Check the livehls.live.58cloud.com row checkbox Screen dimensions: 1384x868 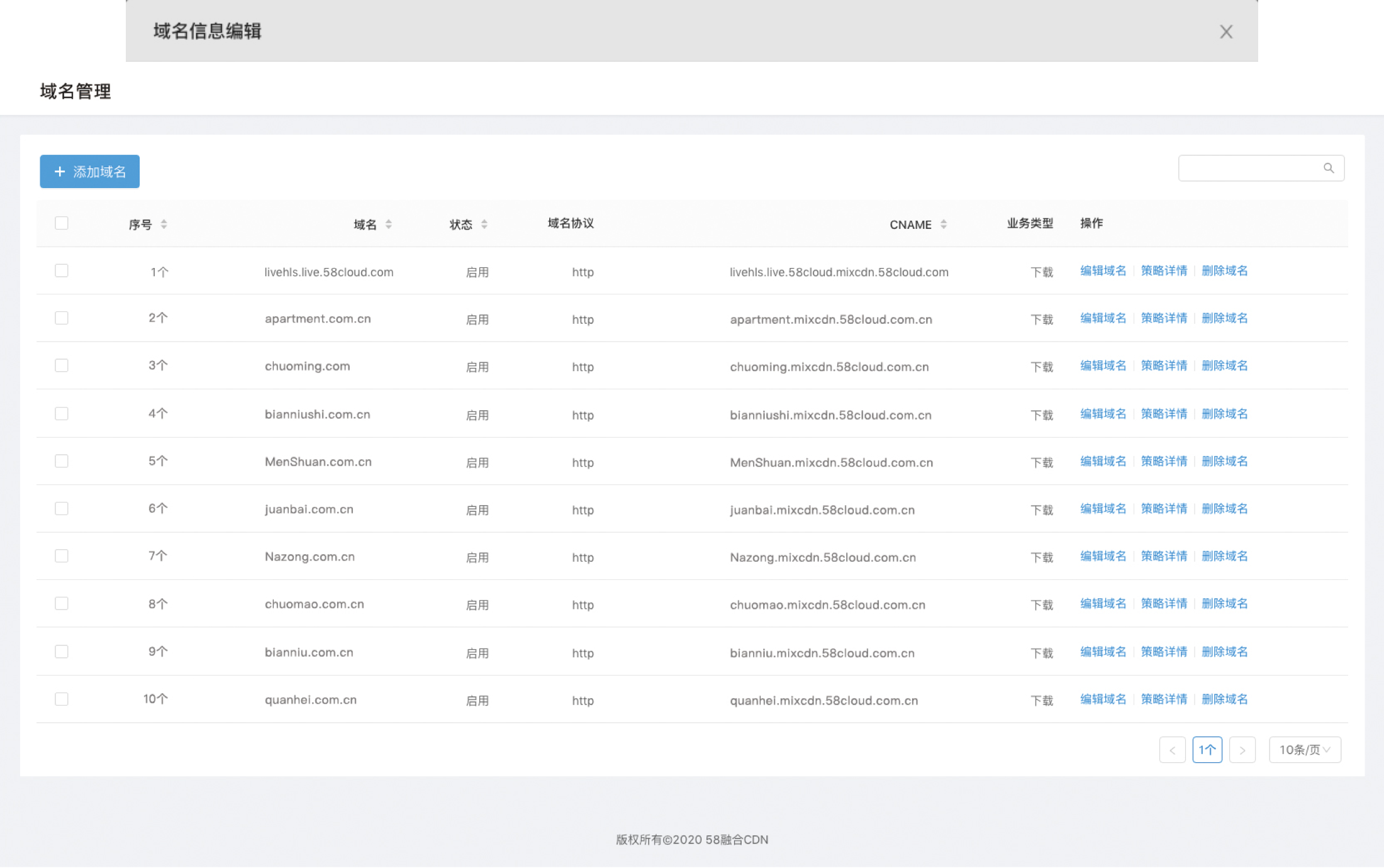click(x=62, y=270)
